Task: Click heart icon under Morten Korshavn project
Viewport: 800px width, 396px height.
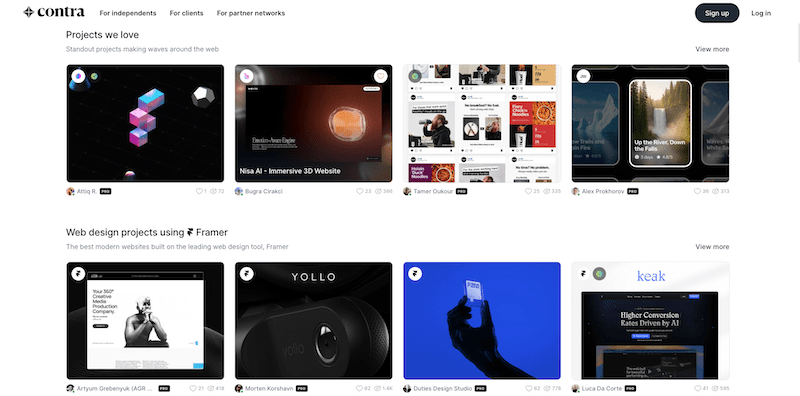Action: tap(360, 389)
